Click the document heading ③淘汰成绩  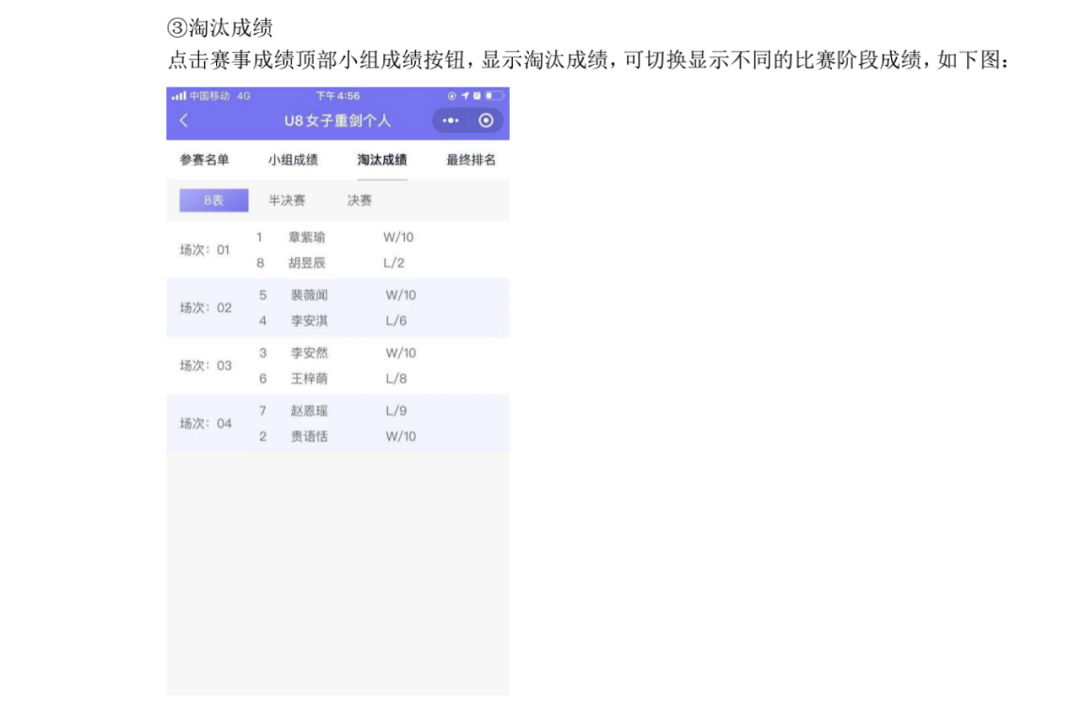[220, 28]
